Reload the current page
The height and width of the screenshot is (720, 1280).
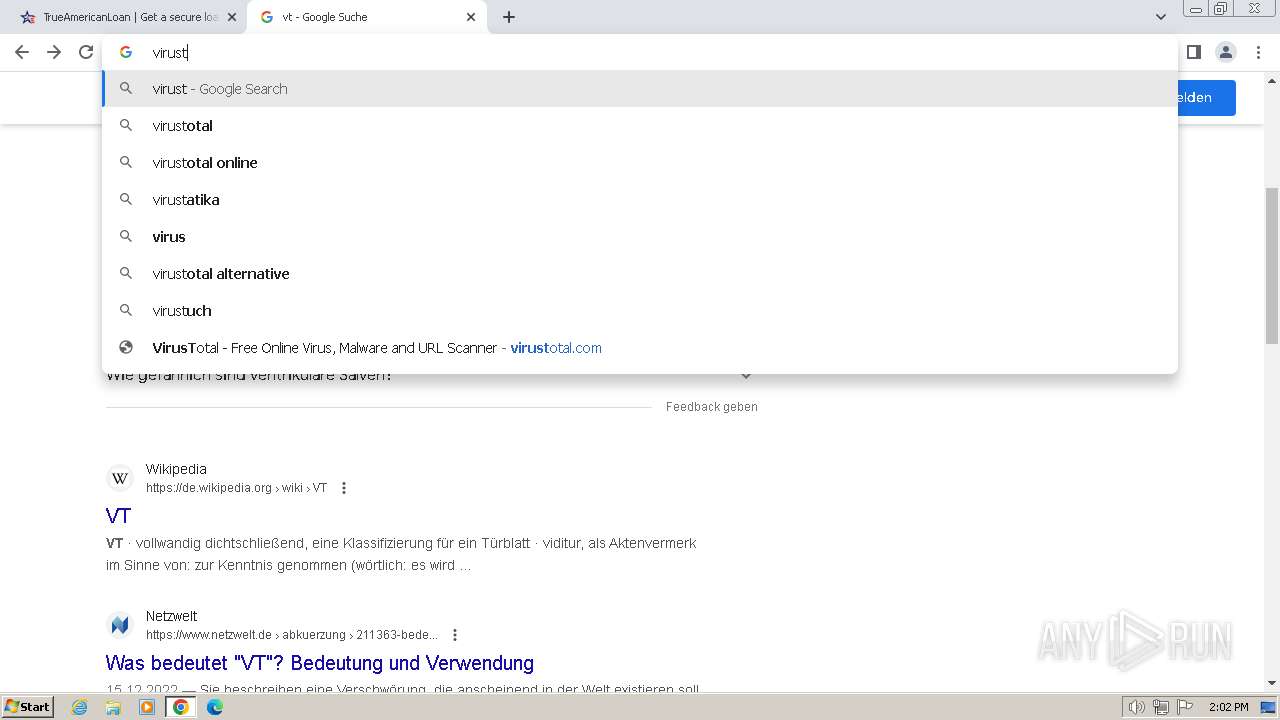[86, 52]
